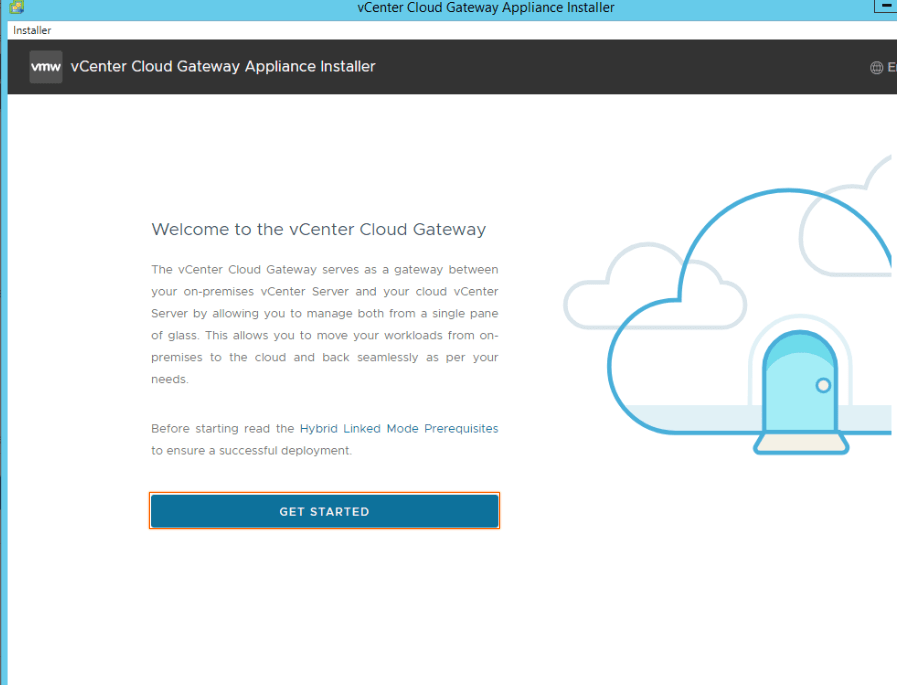
Task: Click the round door knob
Action: [x=823, y=385]
